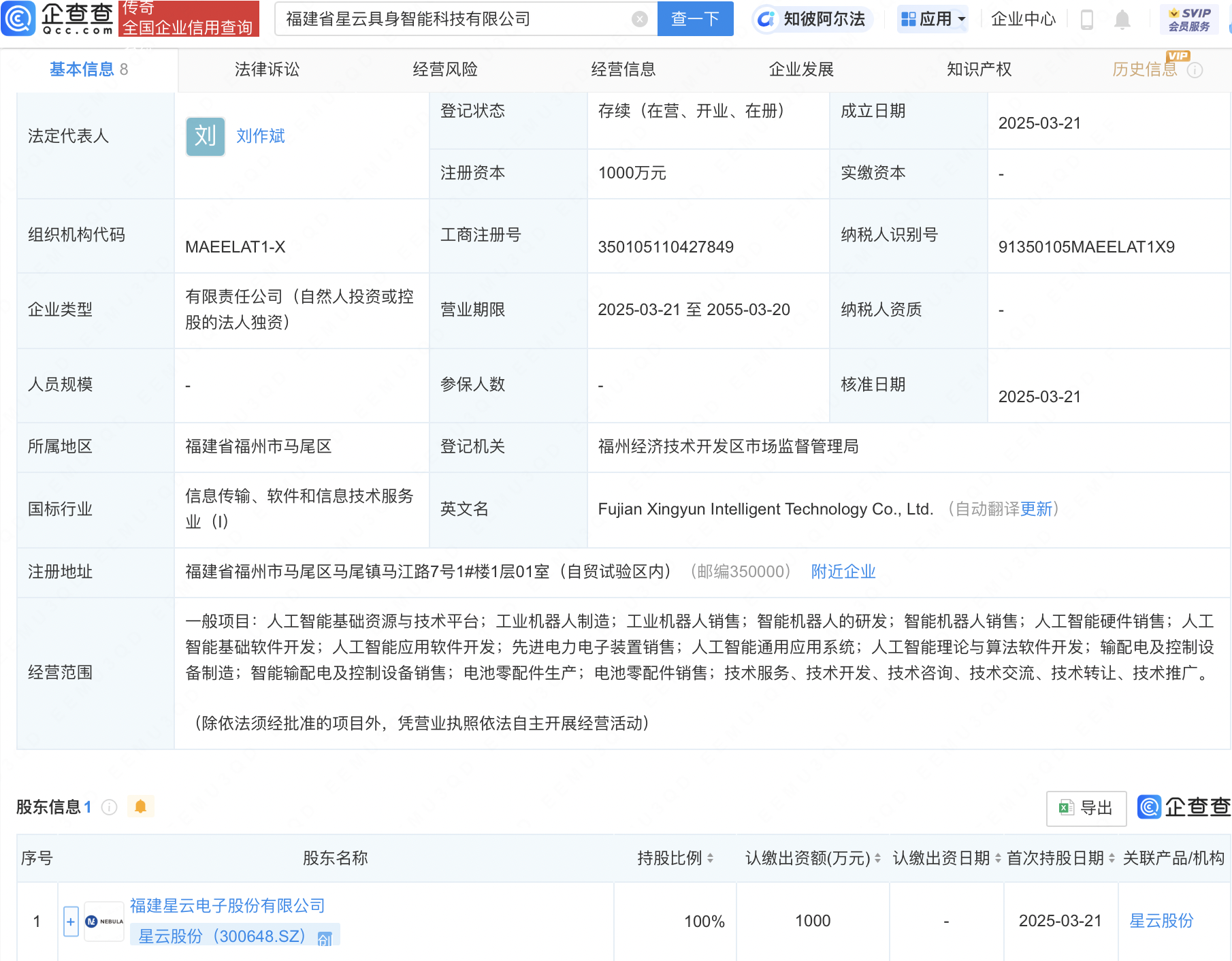Click the 刘 avatar badge
1232x961 pixels.
coord(206,136)
